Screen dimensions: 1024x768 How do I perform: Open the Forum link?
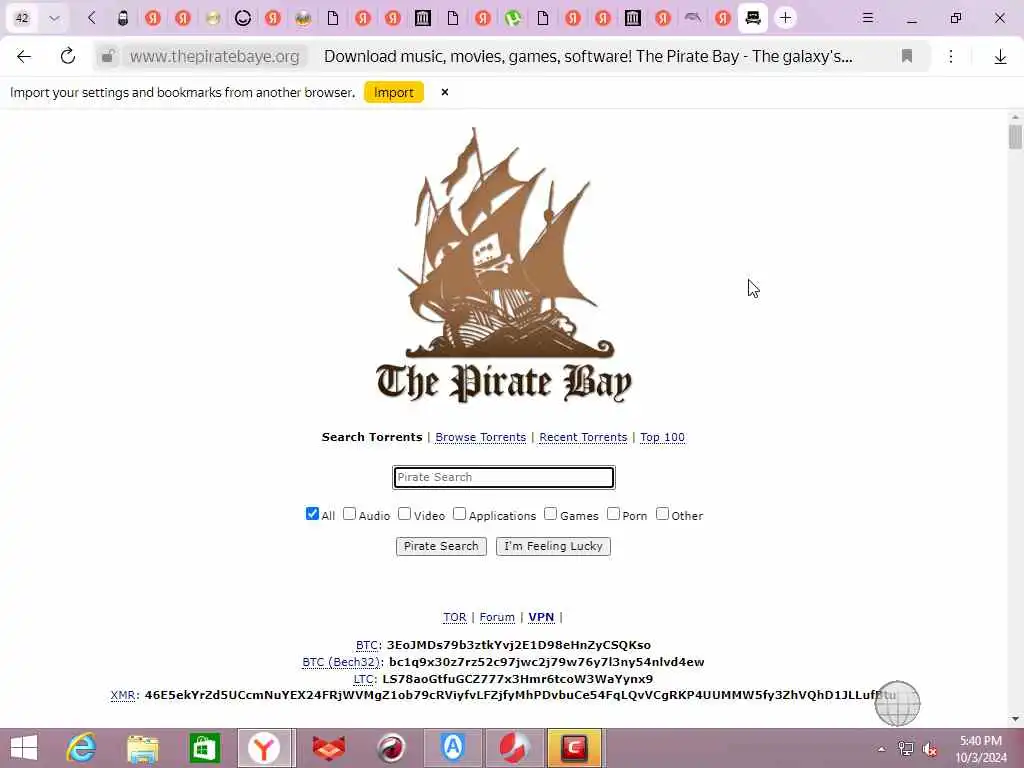pyautogui.click(x=497, y=617)
